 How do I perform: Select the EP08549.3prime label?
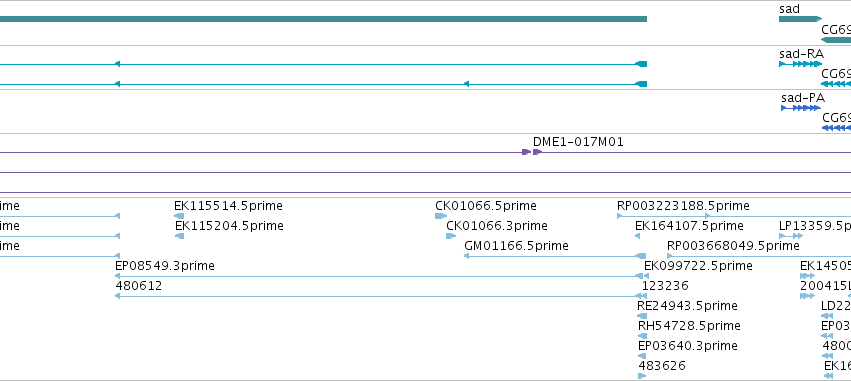(165, 265)
